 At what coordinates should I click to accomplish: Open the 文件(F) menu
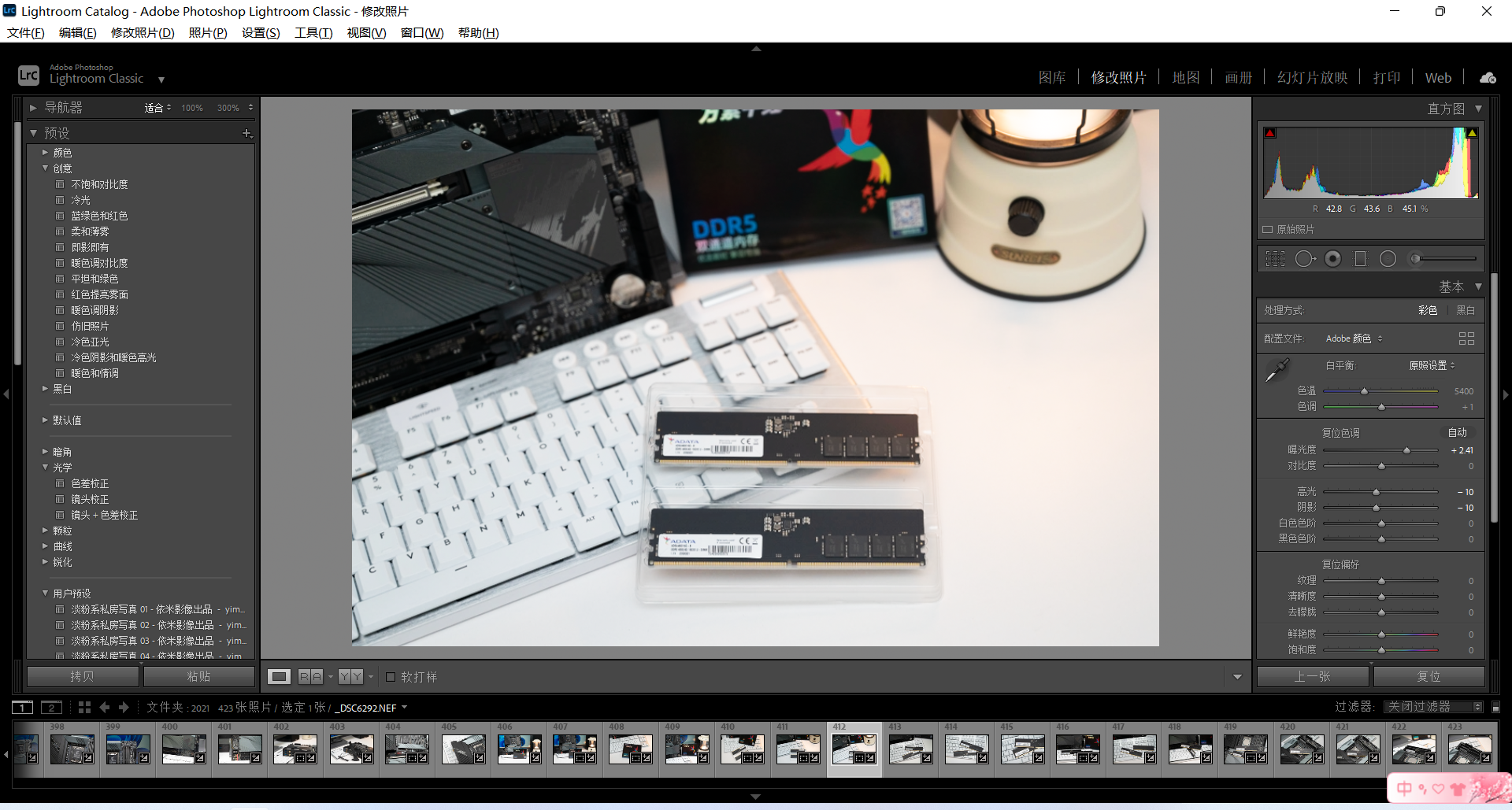[x=26, y=33]
